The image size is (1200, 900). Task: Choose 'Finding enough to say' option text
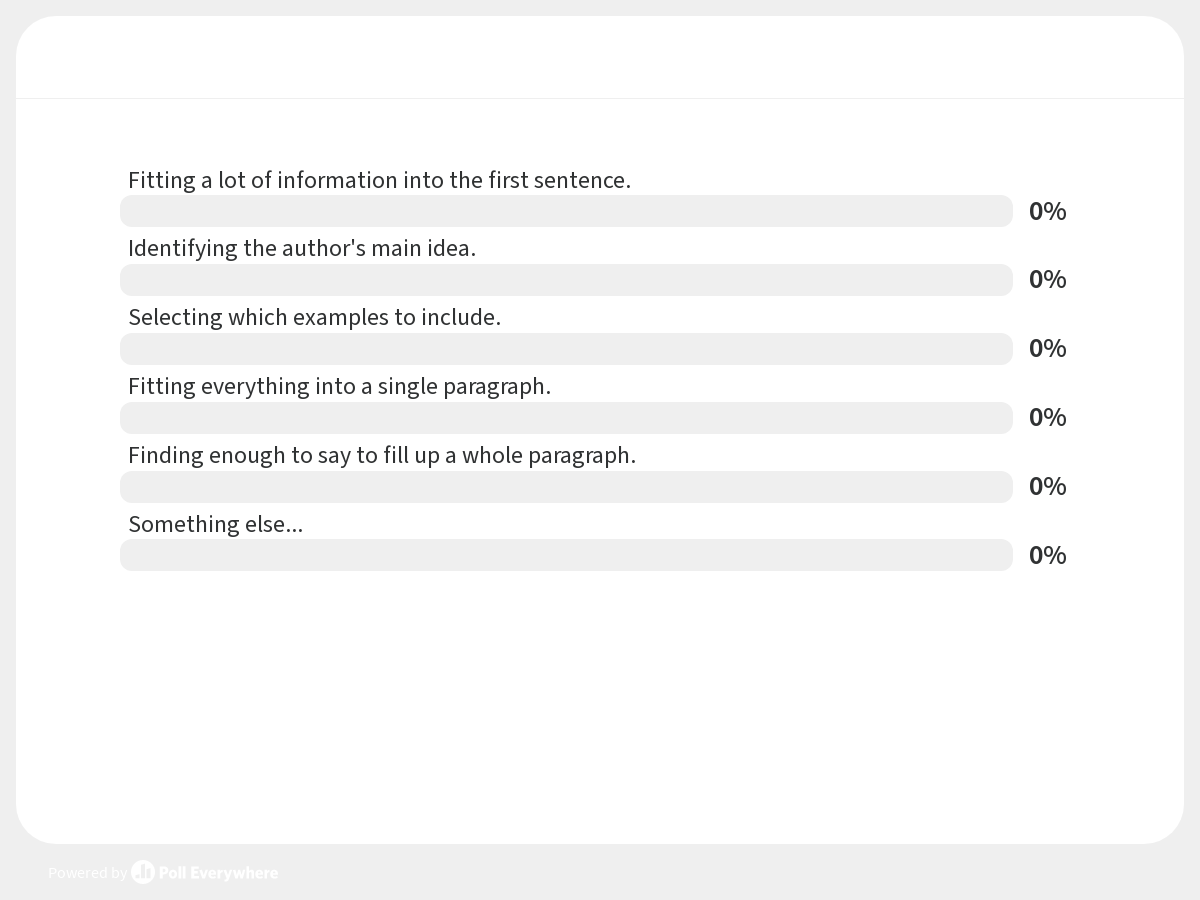[382, 455]
